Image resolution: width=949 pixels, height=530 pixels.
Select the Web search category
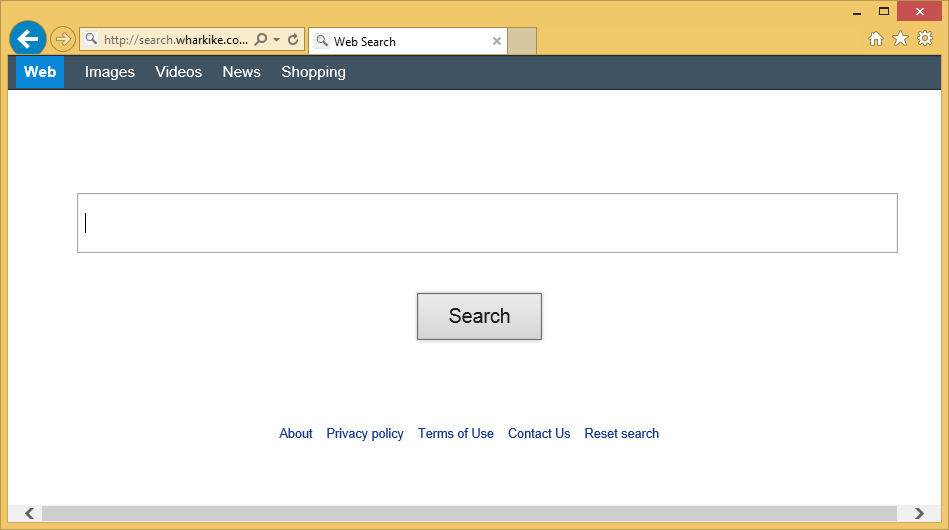point(40,72)
